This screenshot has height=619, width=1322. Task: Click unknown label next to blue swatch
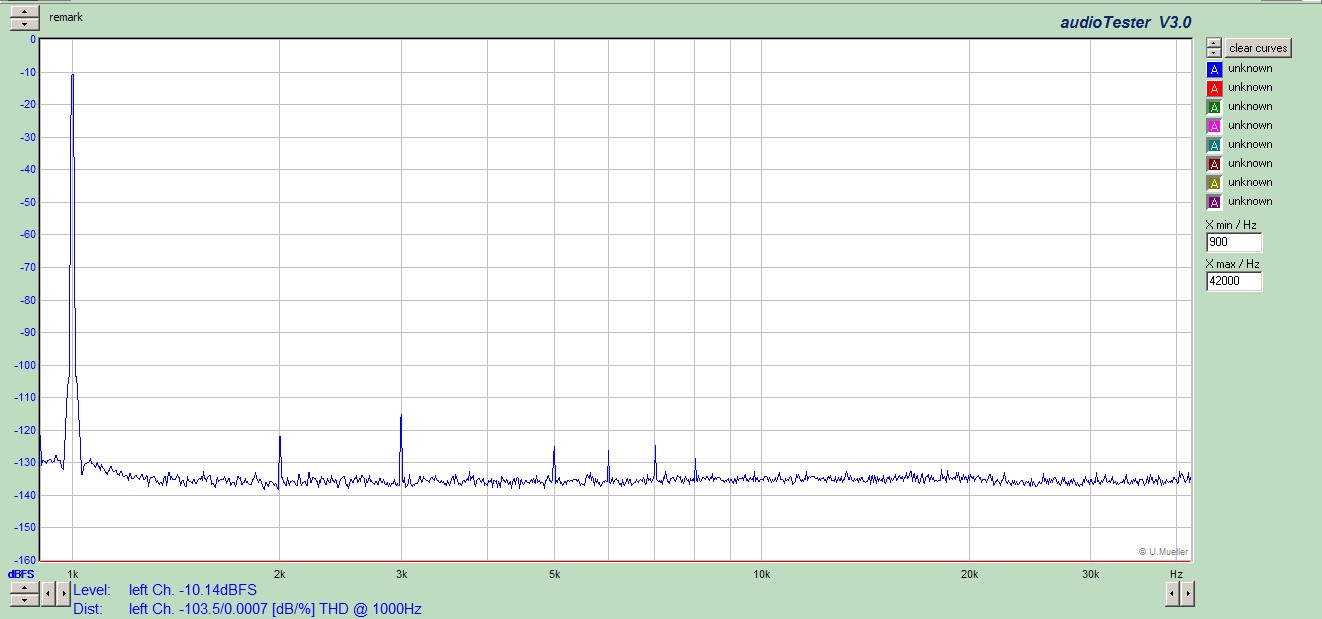pos(1250,68)
